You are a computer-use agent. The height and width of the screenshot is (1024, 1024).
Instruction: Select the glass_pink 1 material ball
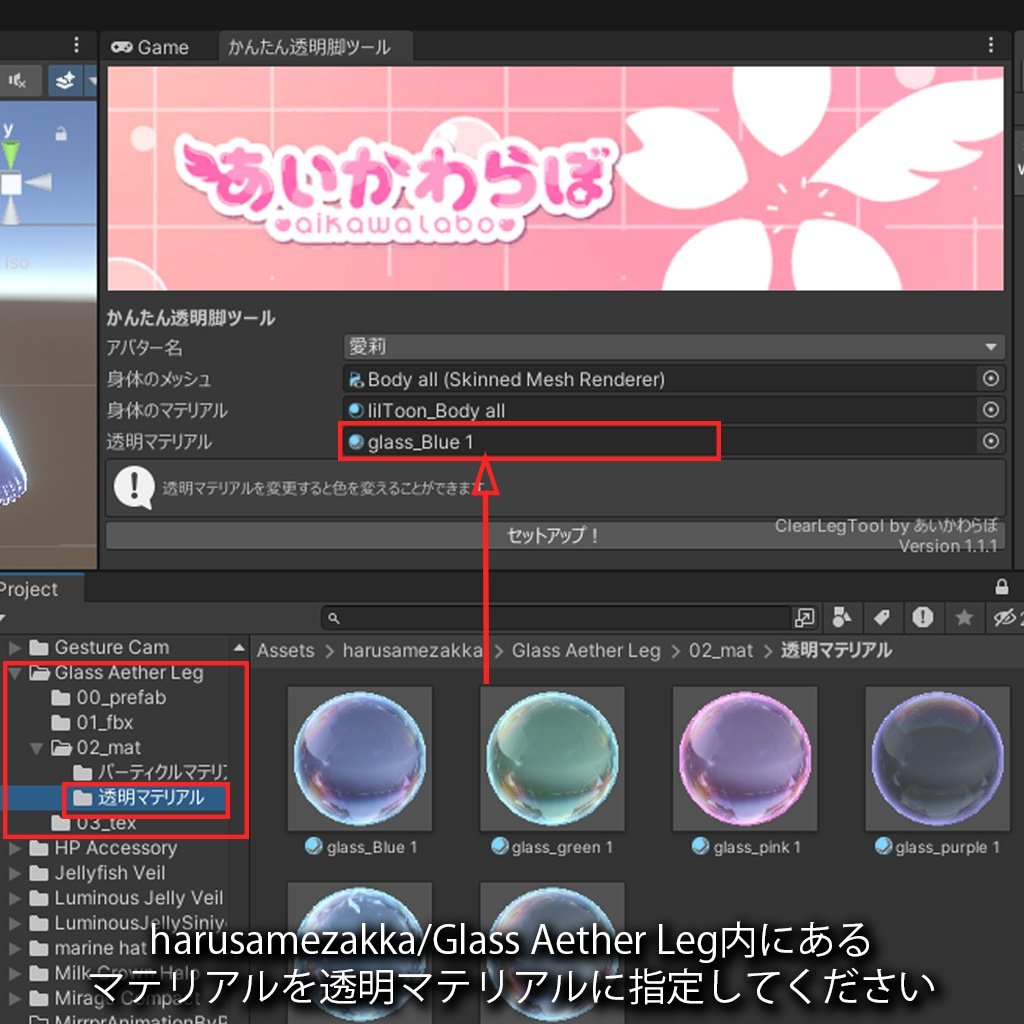point(744,760)
